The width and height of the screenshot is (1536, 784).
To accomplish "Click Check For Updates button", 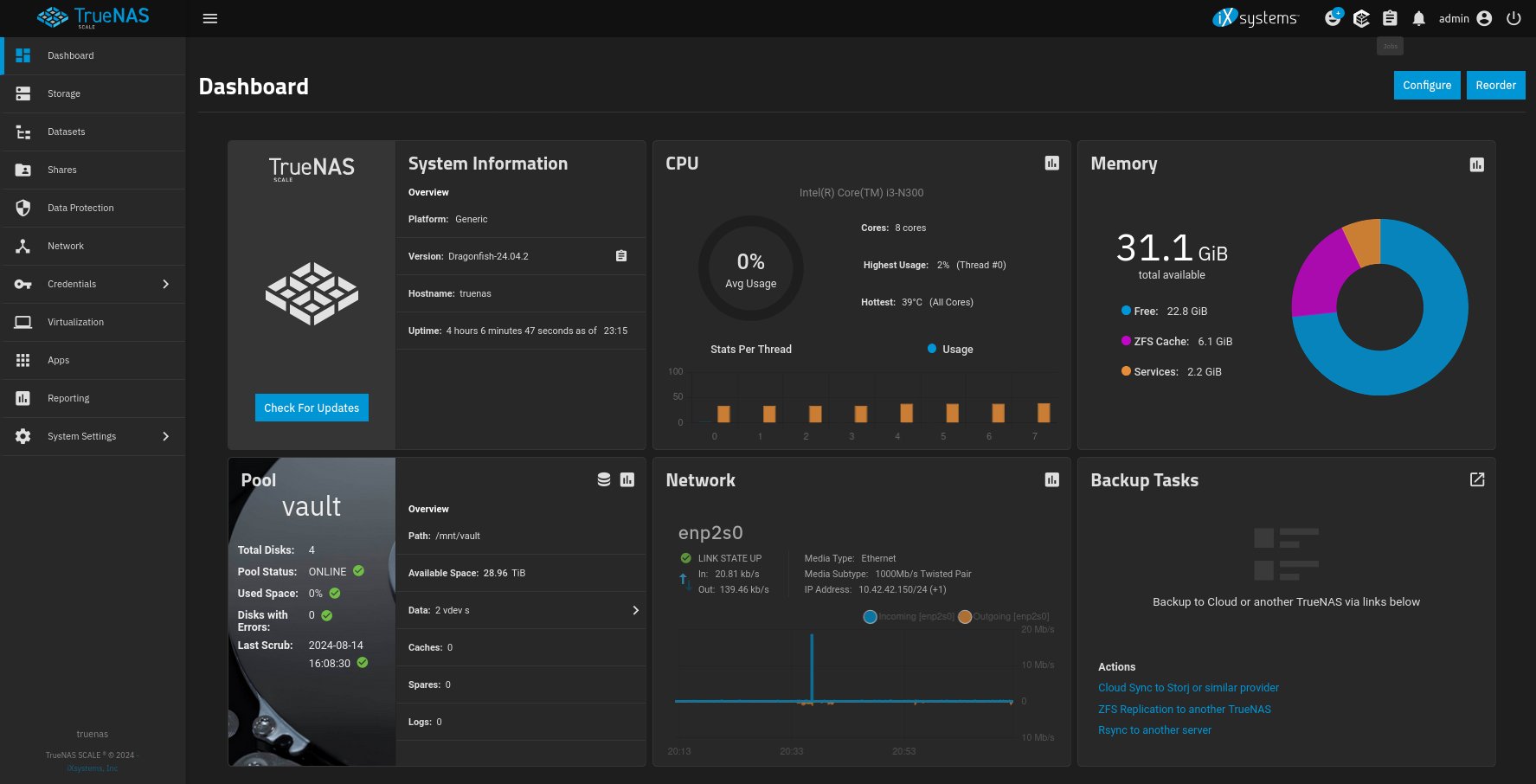I will (312, 408).
